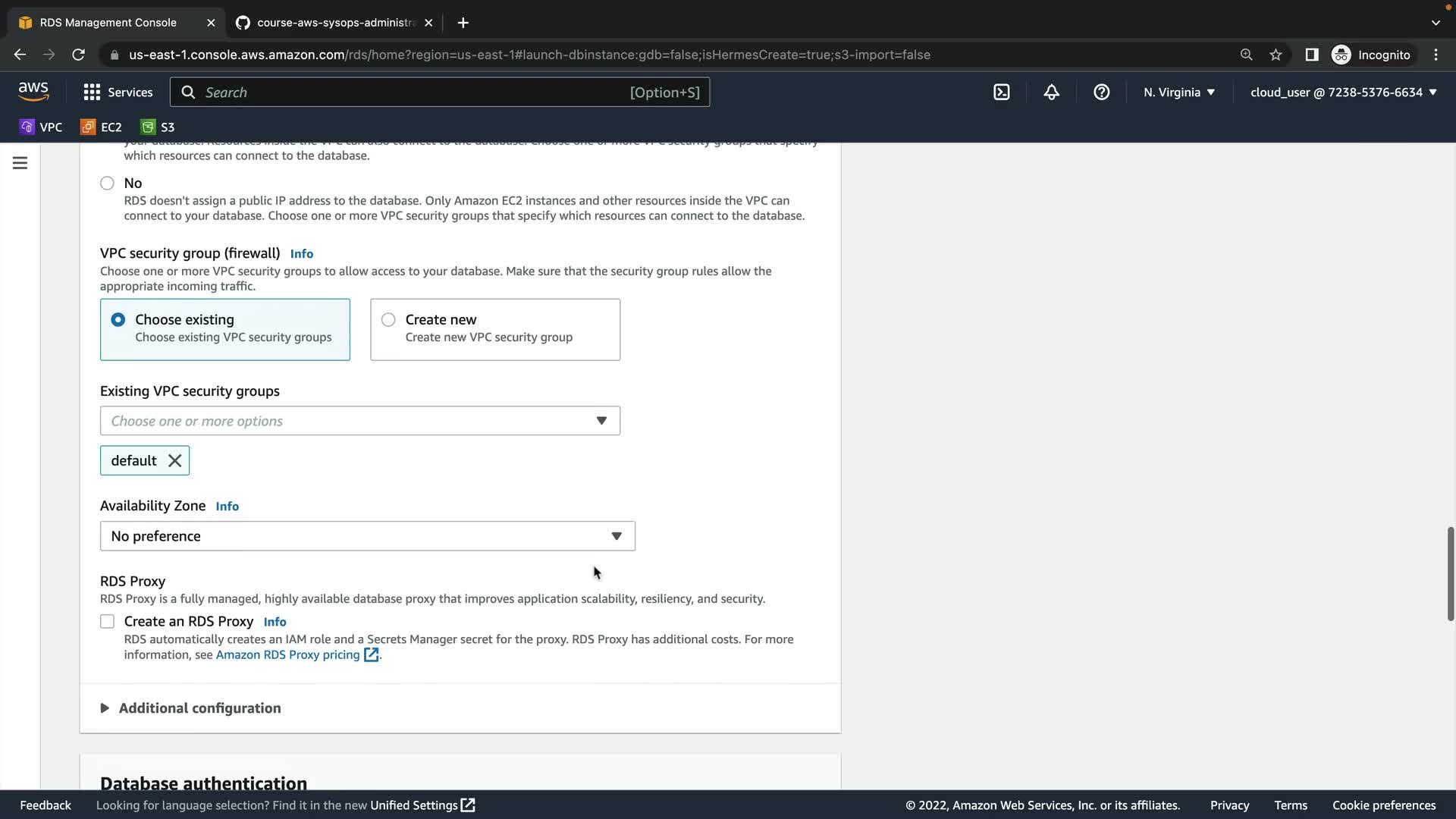Viewport: 1456px width, 819px height.
Task: Open the Availability Zone dropdown
Action: point(367,536)
